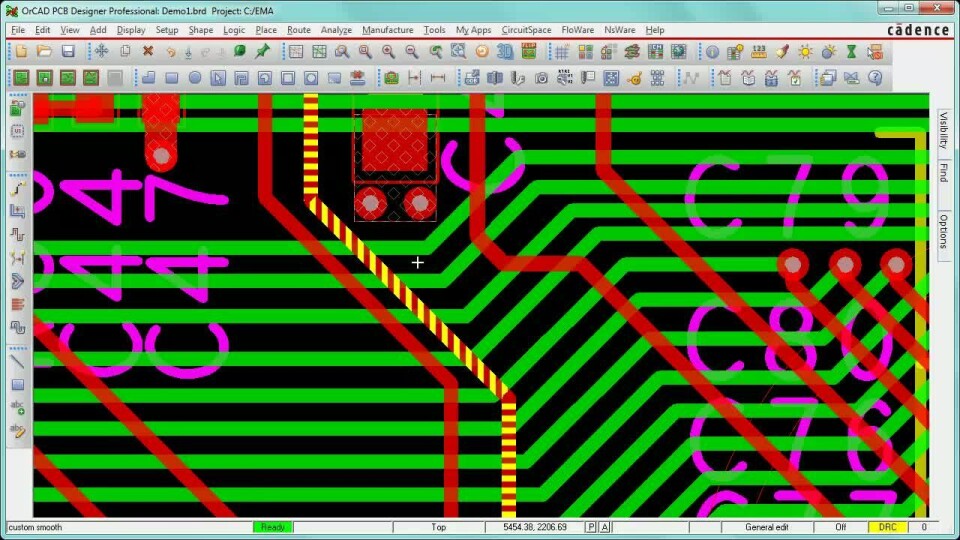Click the 123 ruler measure icon
The width and height of the screenshot is (960, 540).
[759, 52]
